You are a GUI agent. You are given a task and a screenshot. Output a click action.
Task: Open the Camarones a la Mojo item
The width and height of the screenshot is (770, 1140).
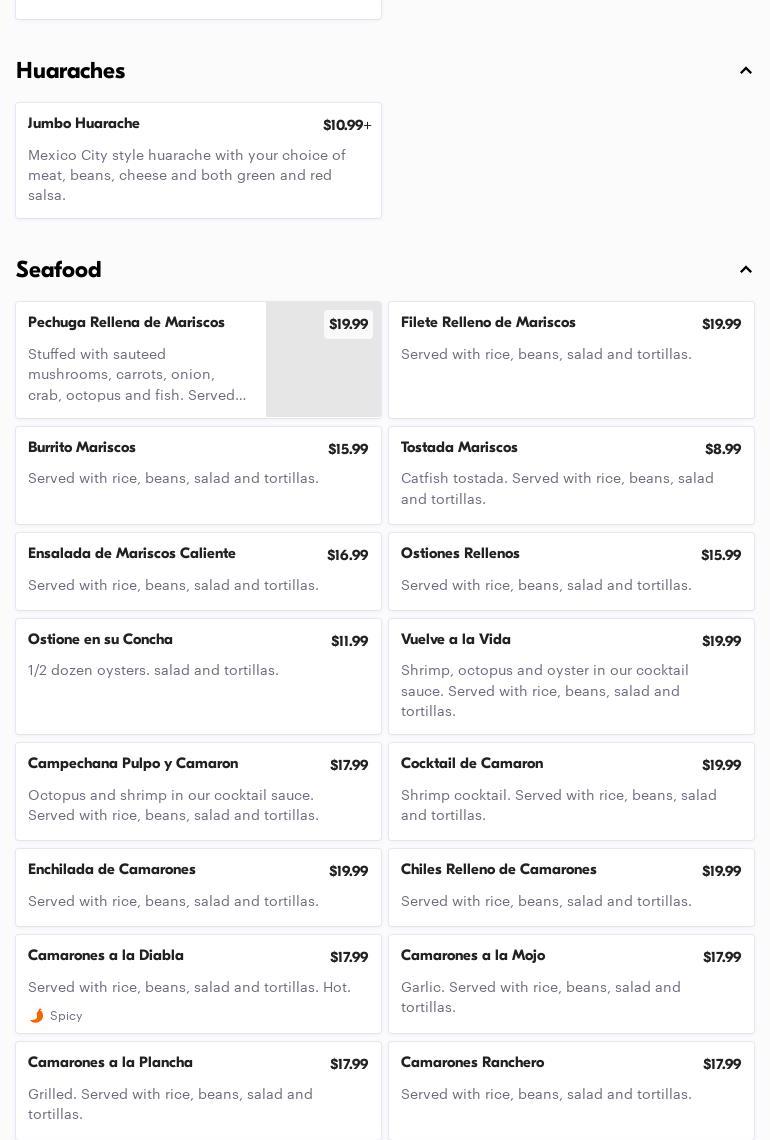tap(571, 983)
